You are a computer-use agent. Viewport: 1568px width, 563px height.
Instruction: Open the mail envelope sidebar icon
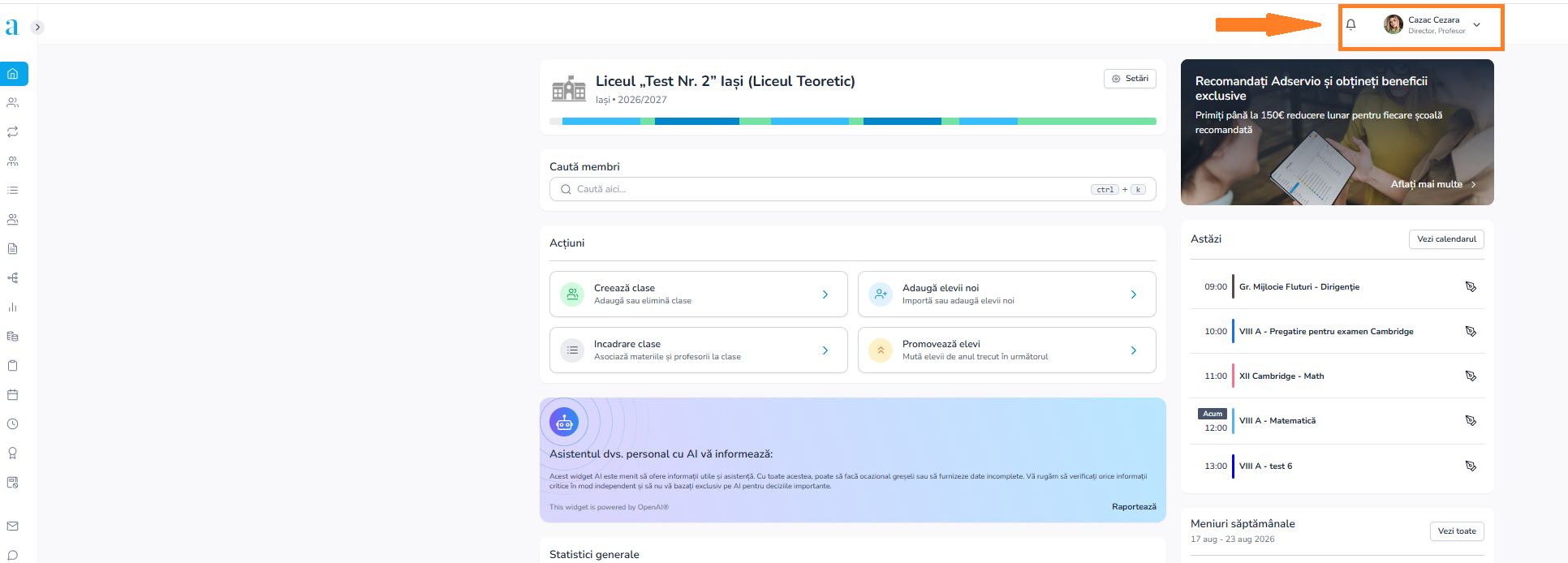pyautogui.click(x=13, y=526)
